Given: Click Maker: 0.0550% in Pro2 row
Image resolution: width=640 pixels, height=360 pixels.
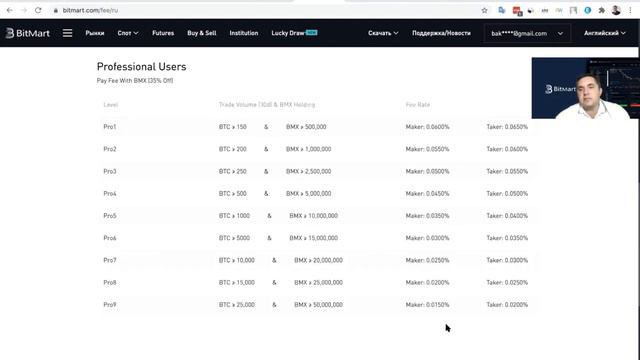Looking at the screenshot, I should [x=427, y=149].
